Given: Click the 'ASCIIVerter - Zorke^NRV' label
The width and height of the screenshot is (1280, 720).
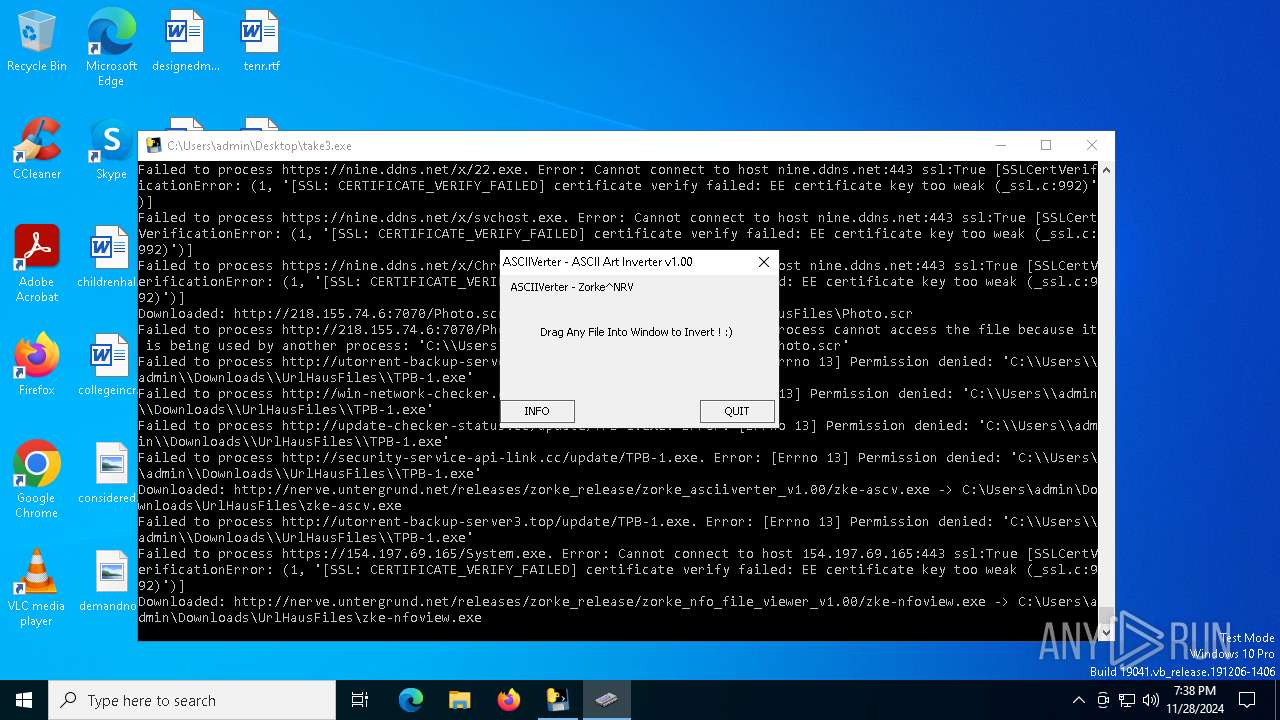Looking at the screenshot, I should click(572, 287).
